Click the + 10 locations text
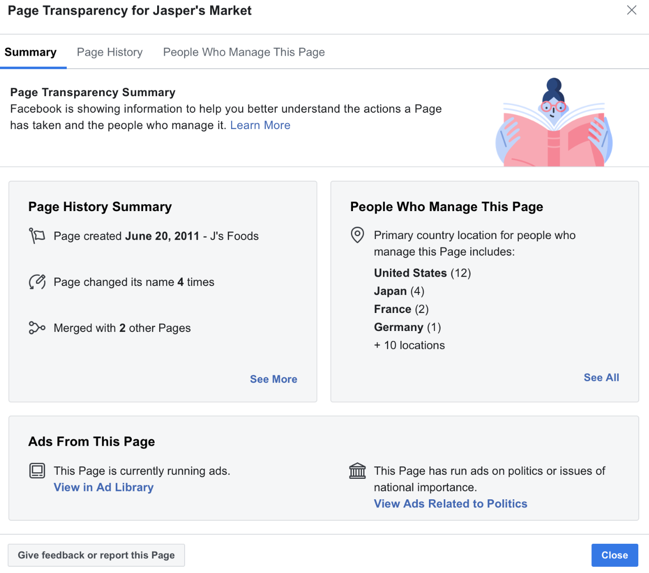This screenshot has width=649, height=573. coord(409,345)
